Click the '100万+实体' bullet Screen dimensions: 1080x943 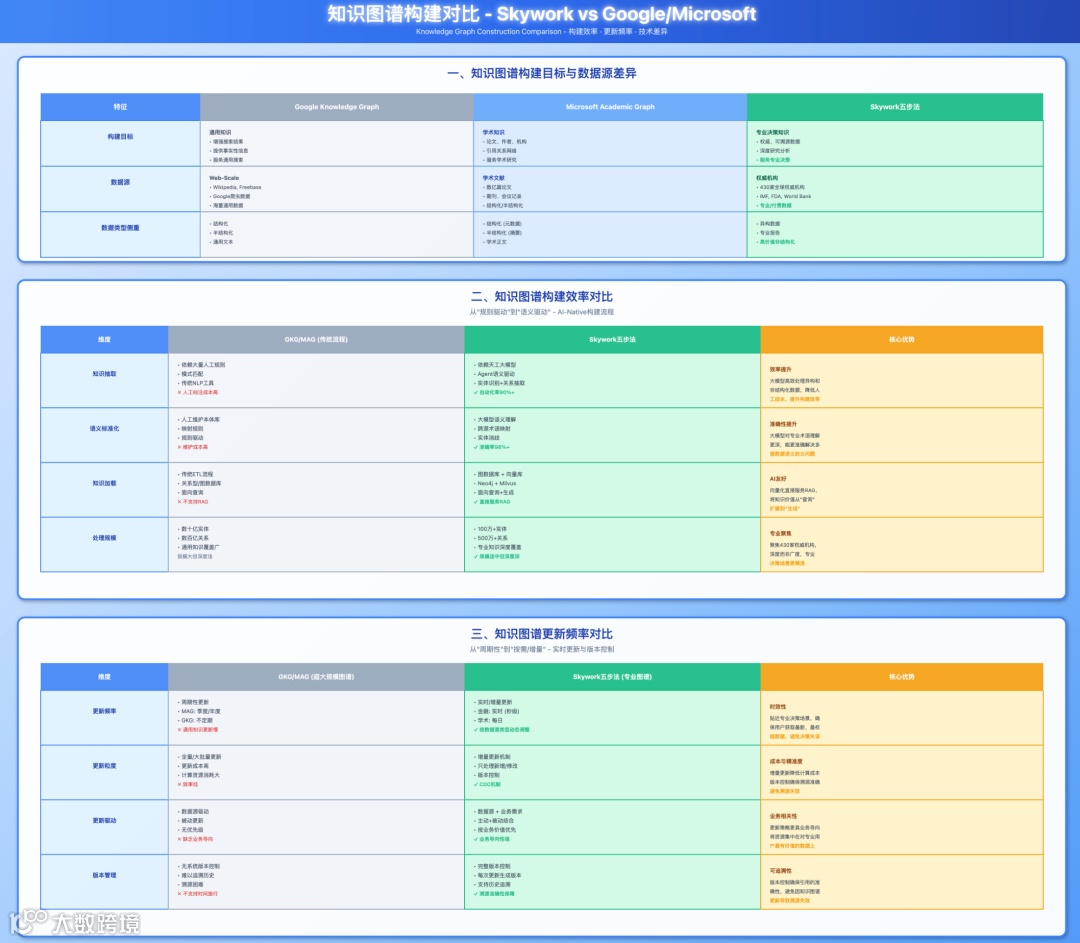click(490, 529)
